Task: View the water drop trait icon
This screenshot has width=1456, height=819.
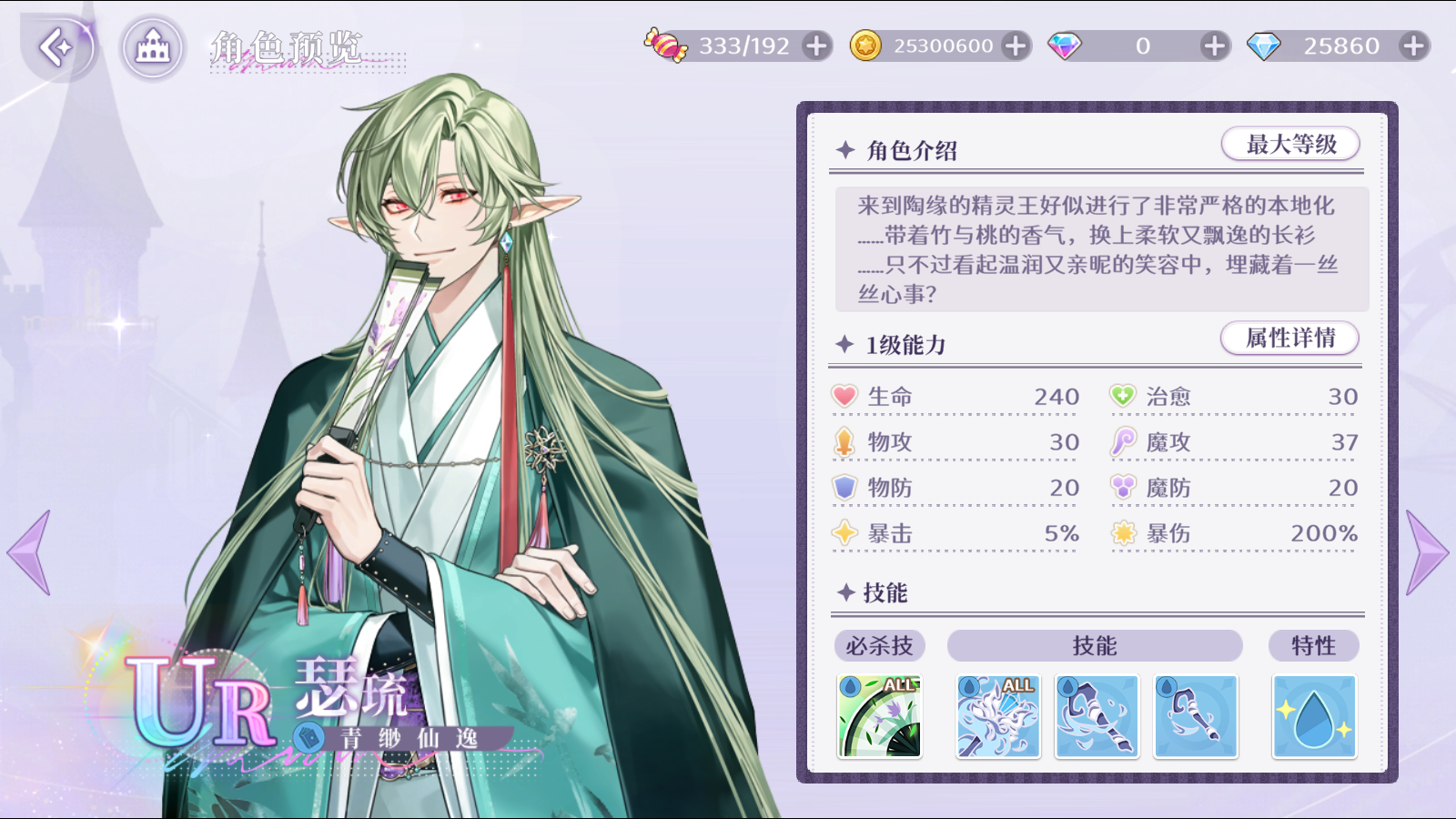Action: point(1314,716)
